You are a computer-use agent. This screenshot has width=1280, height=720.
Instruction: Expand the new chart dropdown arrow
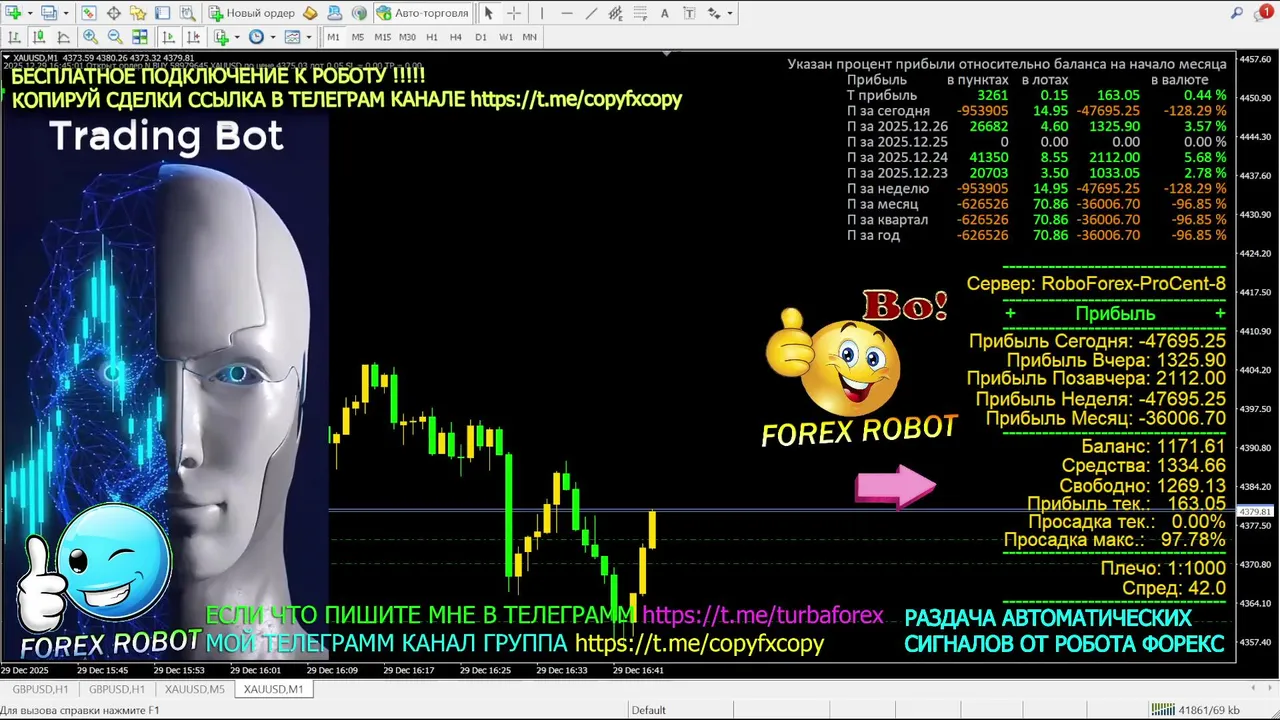pos(31,13)
